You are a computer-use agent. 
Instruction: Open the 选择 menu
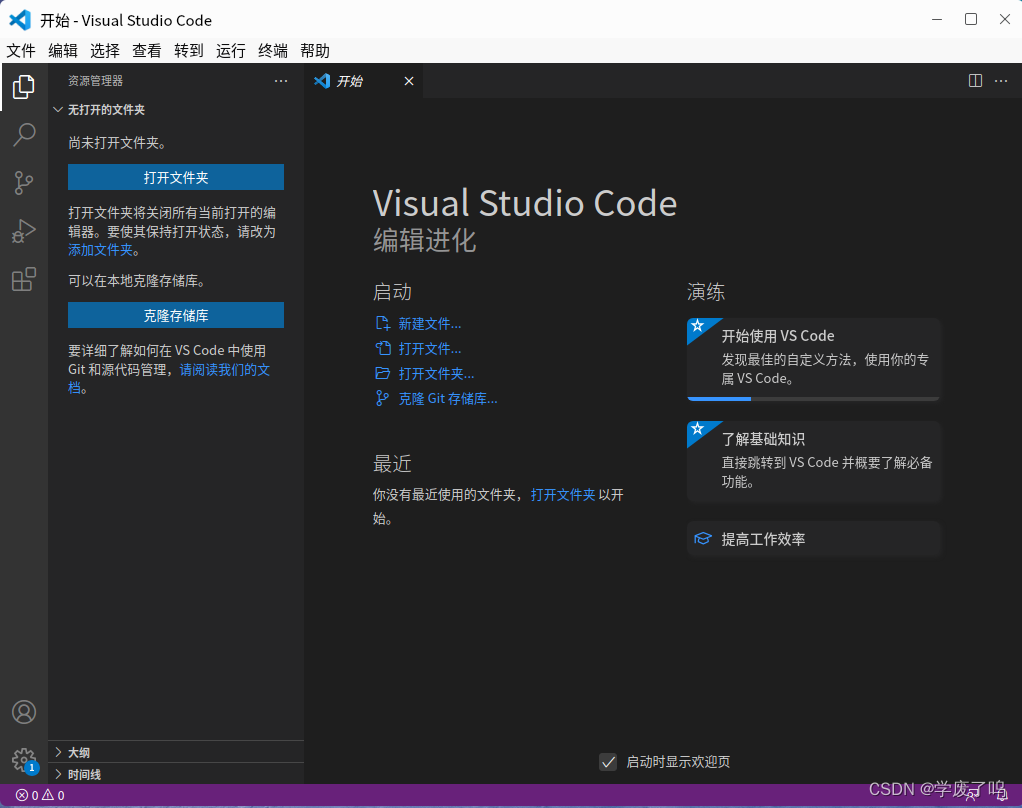point(105,51)
